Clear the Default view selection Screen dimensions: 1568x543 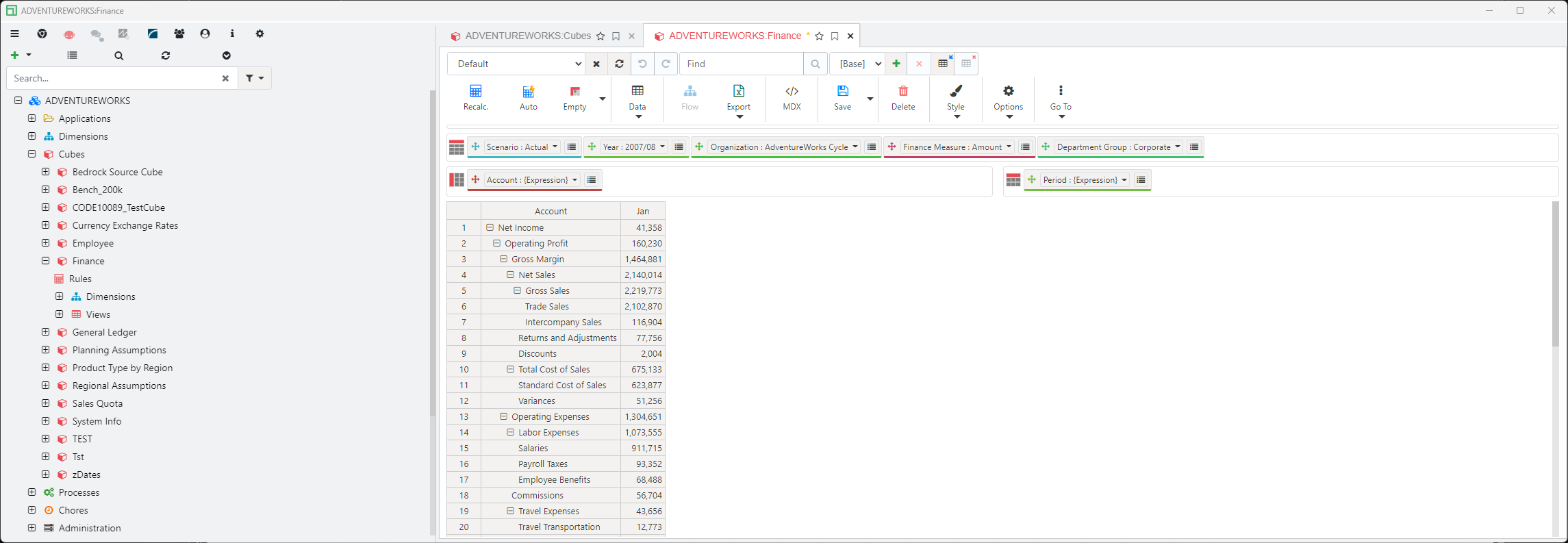(x=596, y=64)
